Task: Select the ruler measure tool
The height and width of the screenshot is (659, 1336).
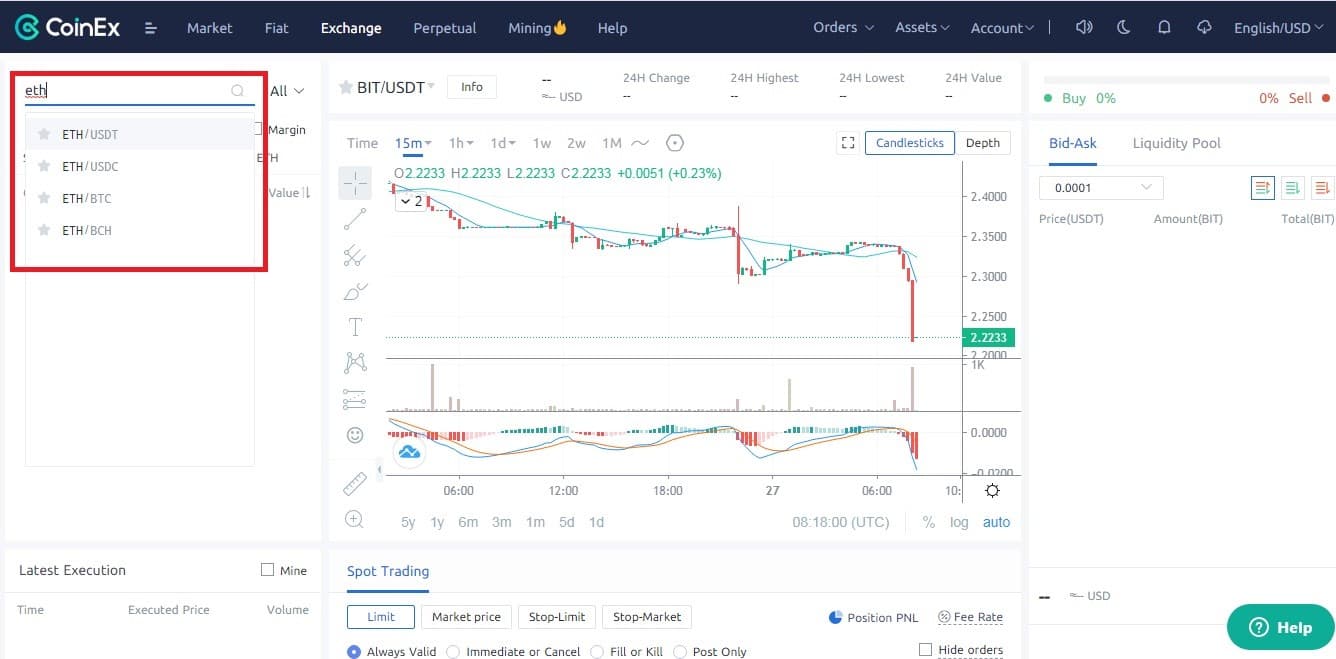Action: (x=355, y=484)
